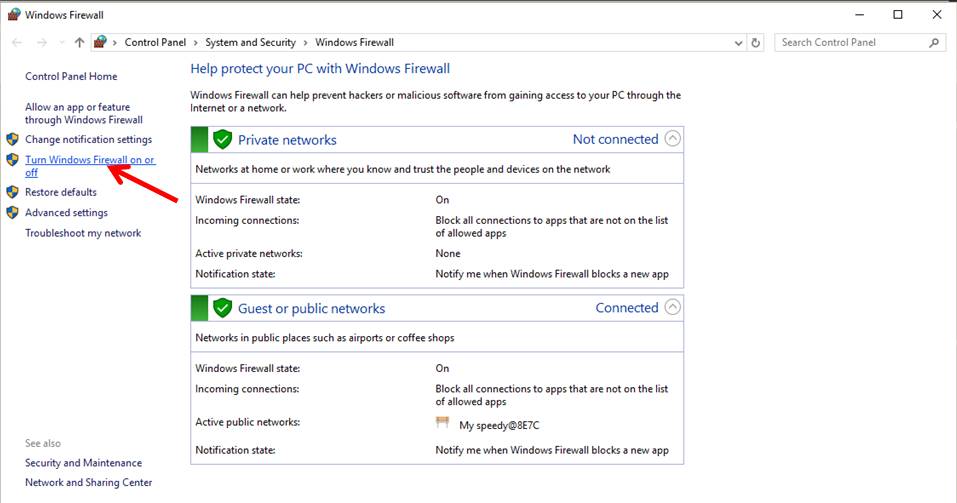
Task: Click the bench network icon beside My speedy@8E7C
Action: coord(442,422)
